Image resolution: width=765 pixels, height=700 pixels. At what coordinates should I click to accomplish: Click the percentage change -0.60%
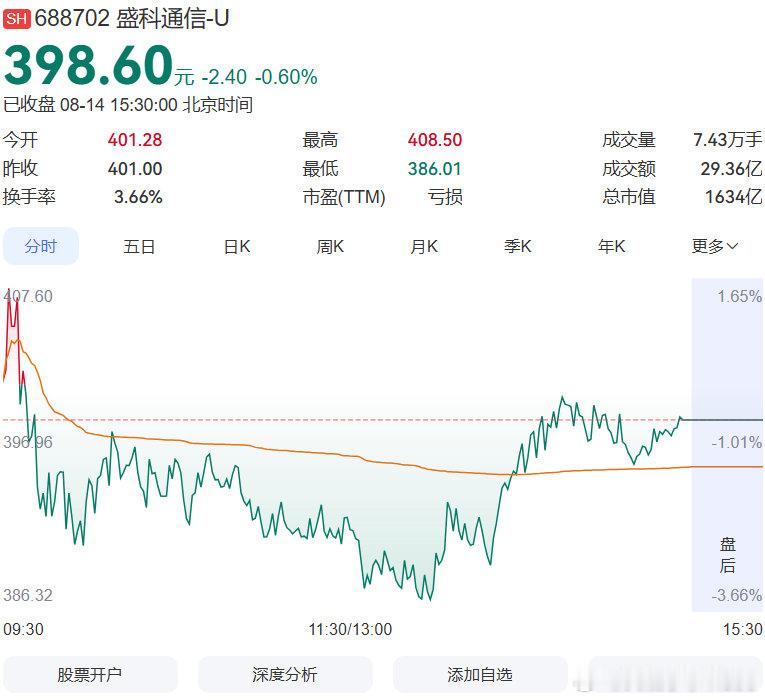point(286,77)
